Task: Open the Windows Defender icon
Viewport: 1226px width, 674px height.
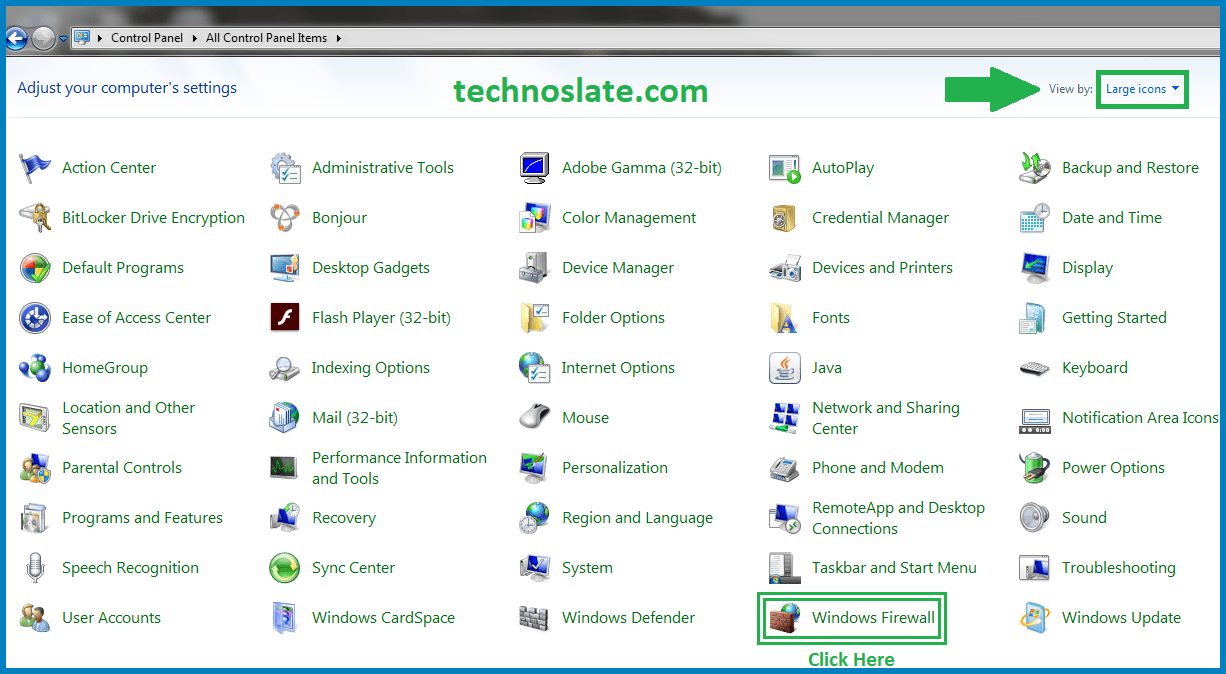Action: tap(535, 618)
